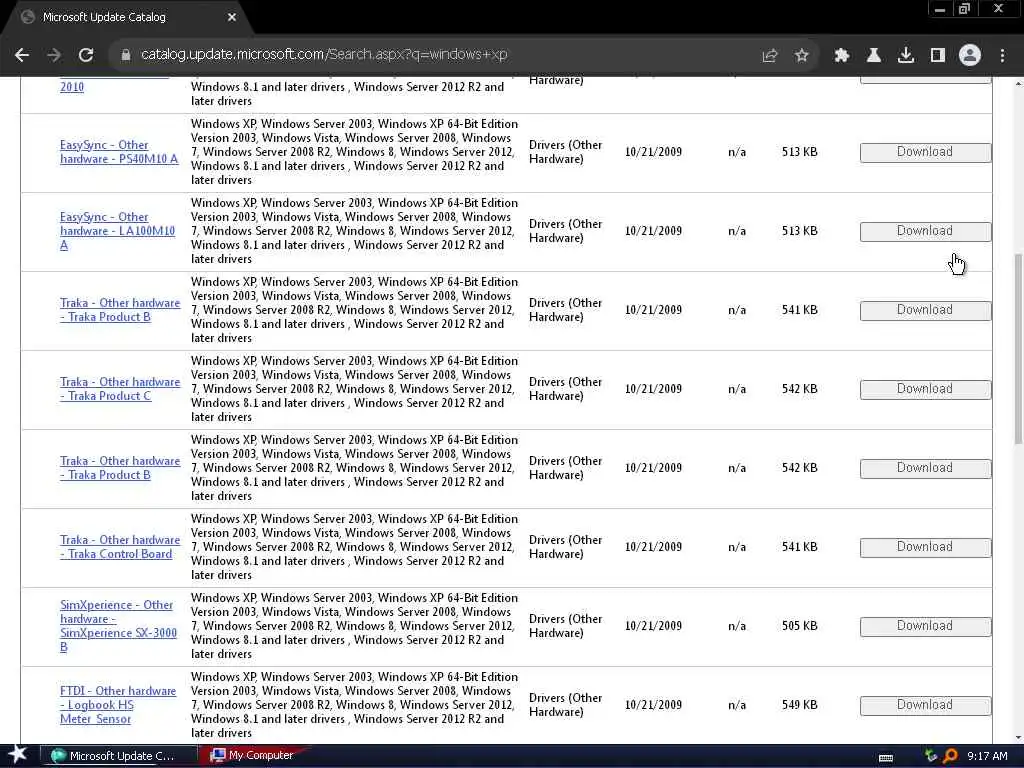Open the extensions puzzle icon
This screenshot has height=768, width=1024.
pyautogui.click(x=842, y=56)
